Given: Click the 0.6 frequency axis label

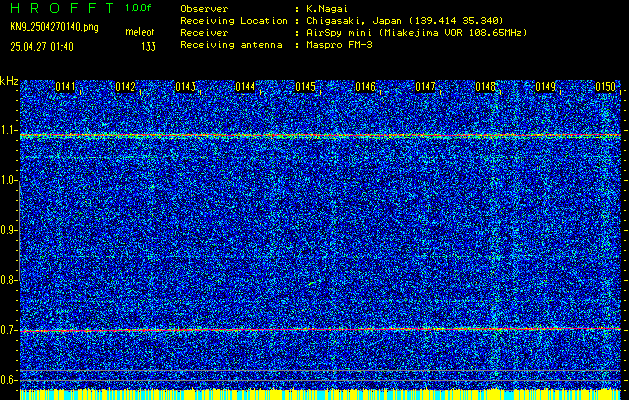Looking at the screenshot, I should (x=8, y=380).
